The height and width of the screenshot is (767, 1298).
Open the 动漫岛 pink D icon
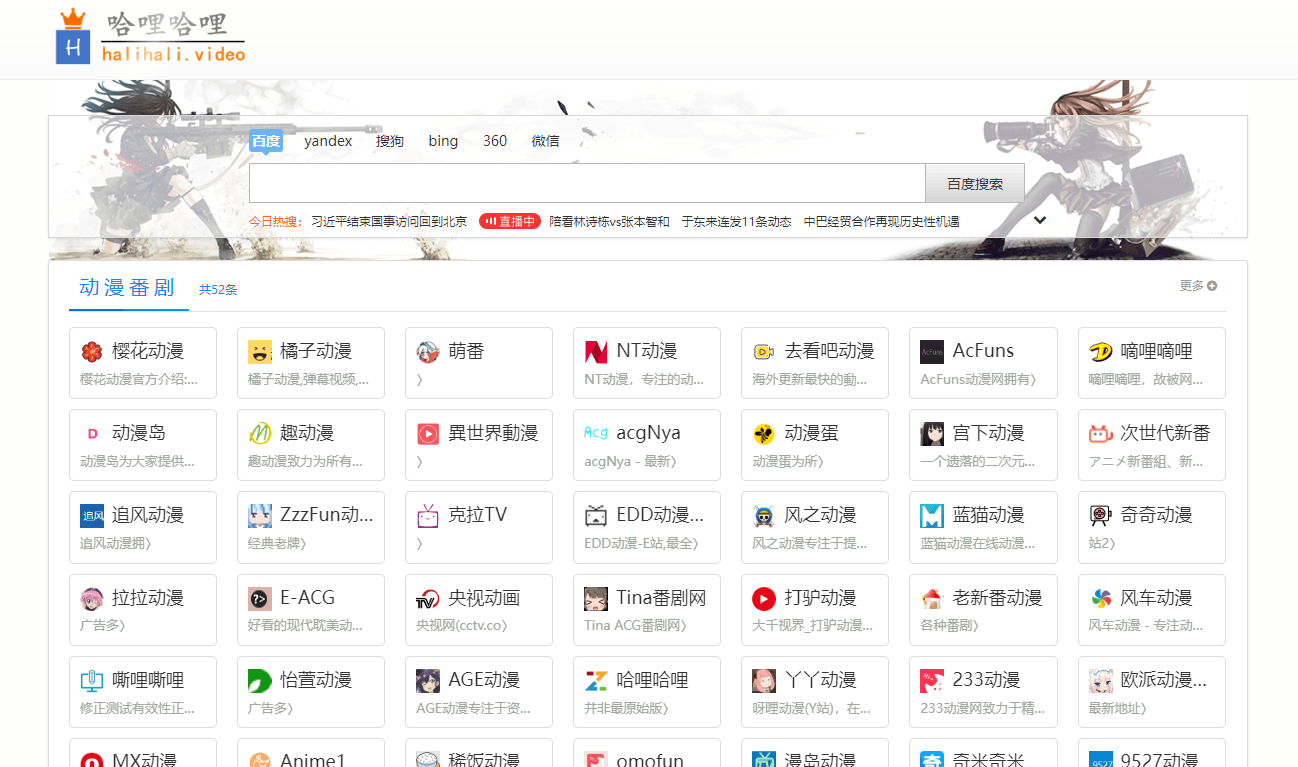coord(92,434)
